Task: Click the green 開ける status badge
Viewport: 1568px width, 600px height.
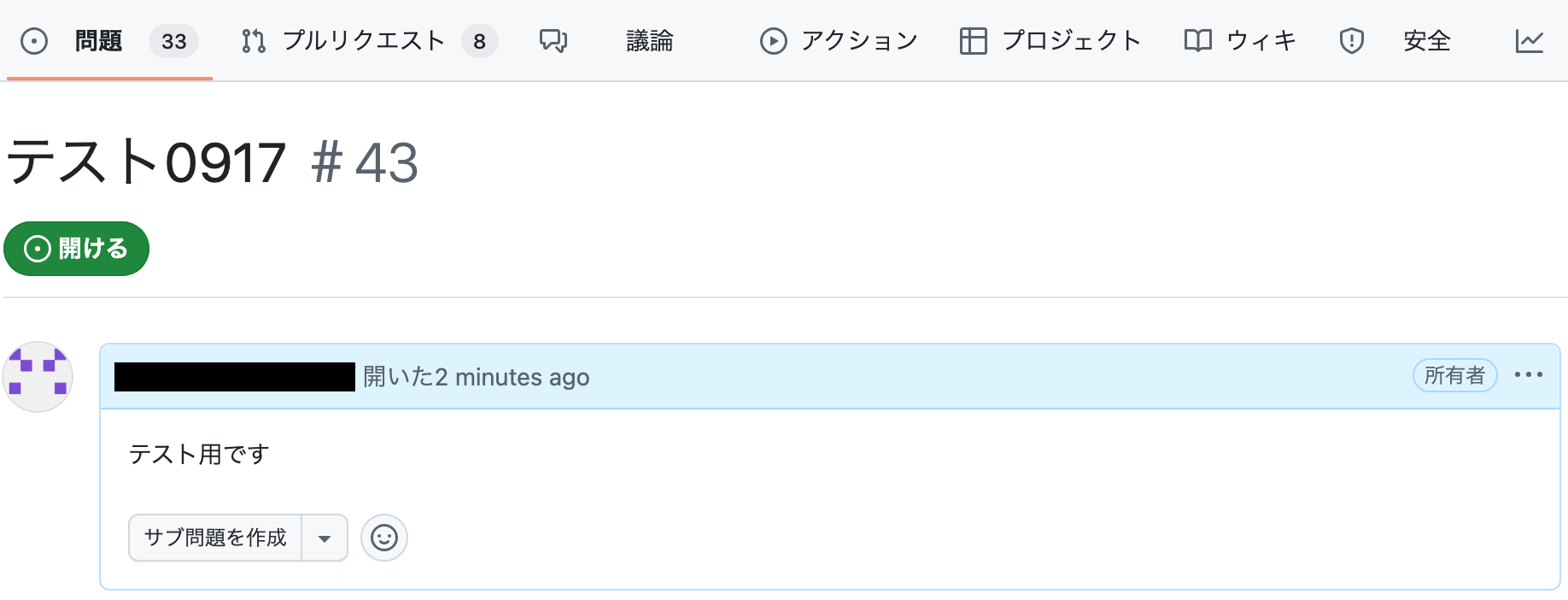Action: [x=76, y=249]
